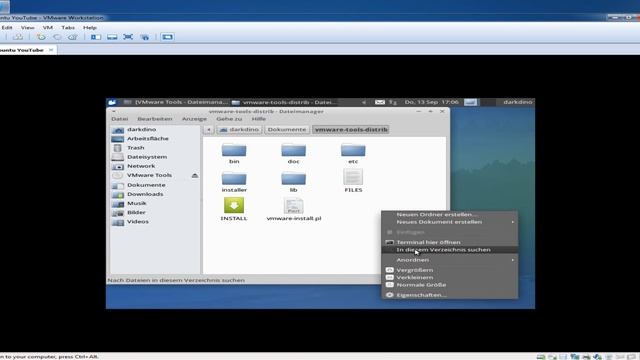Click thumbnail bar view toolbar icon

tap(112, 37)
